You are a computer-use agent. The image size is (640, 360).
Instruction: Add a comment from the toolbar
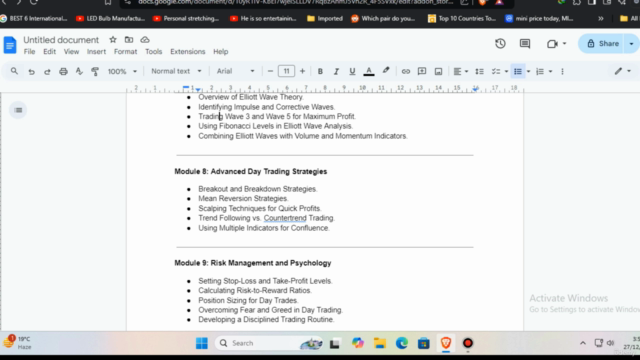click(422, 71)
